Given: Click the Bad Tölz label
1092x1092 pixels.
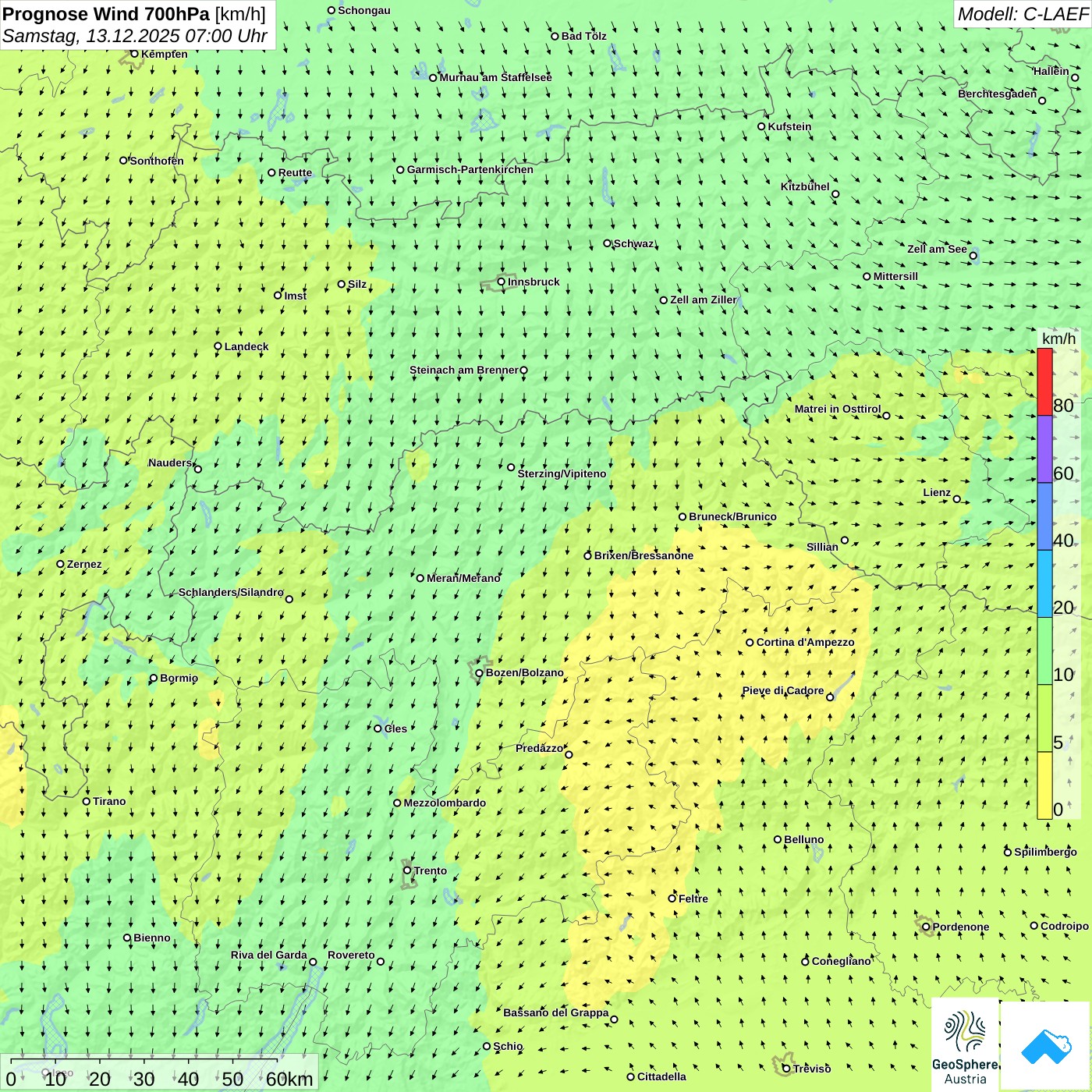Looking at the screenshot, I should click(583, 36).
